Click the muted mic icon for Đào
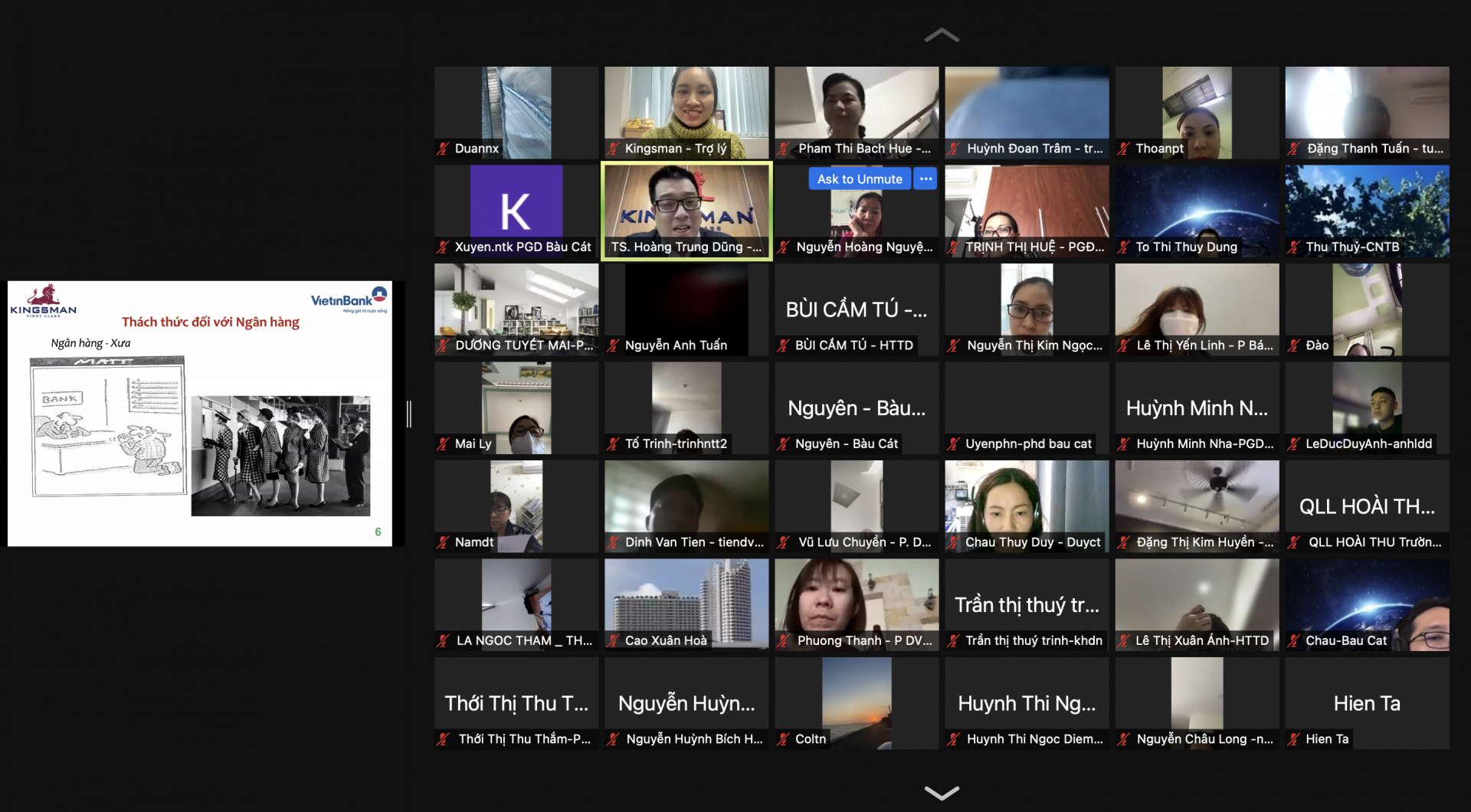This screenshot has height=812, width=1471. (1293, 345)
